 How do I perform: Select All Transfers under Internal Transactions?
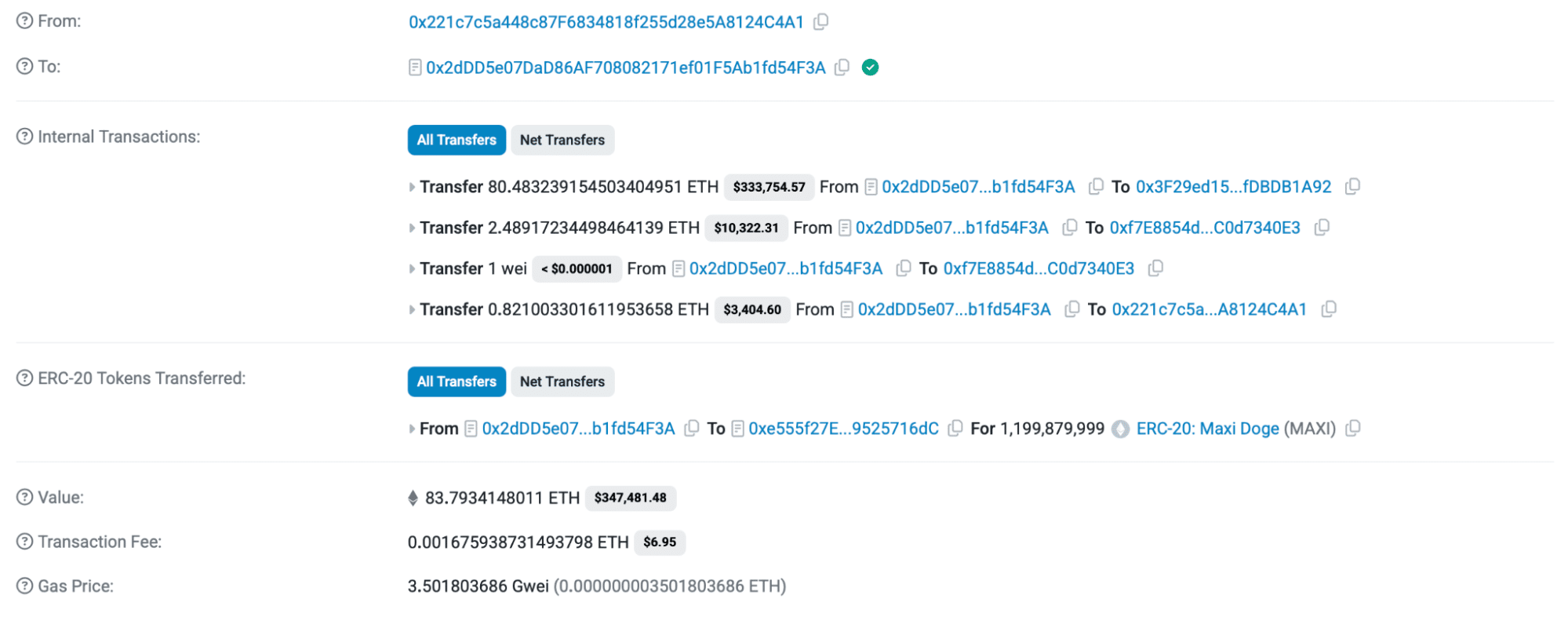point(457,141)
